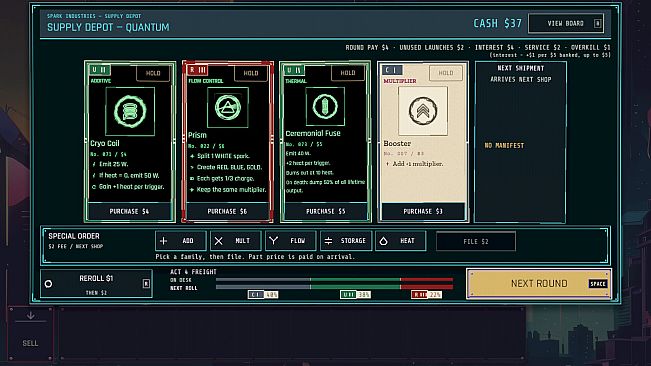Purchase Cryo Coil for $4
The width and height of the screenshot is (651, 366).
tap(130, 212)
